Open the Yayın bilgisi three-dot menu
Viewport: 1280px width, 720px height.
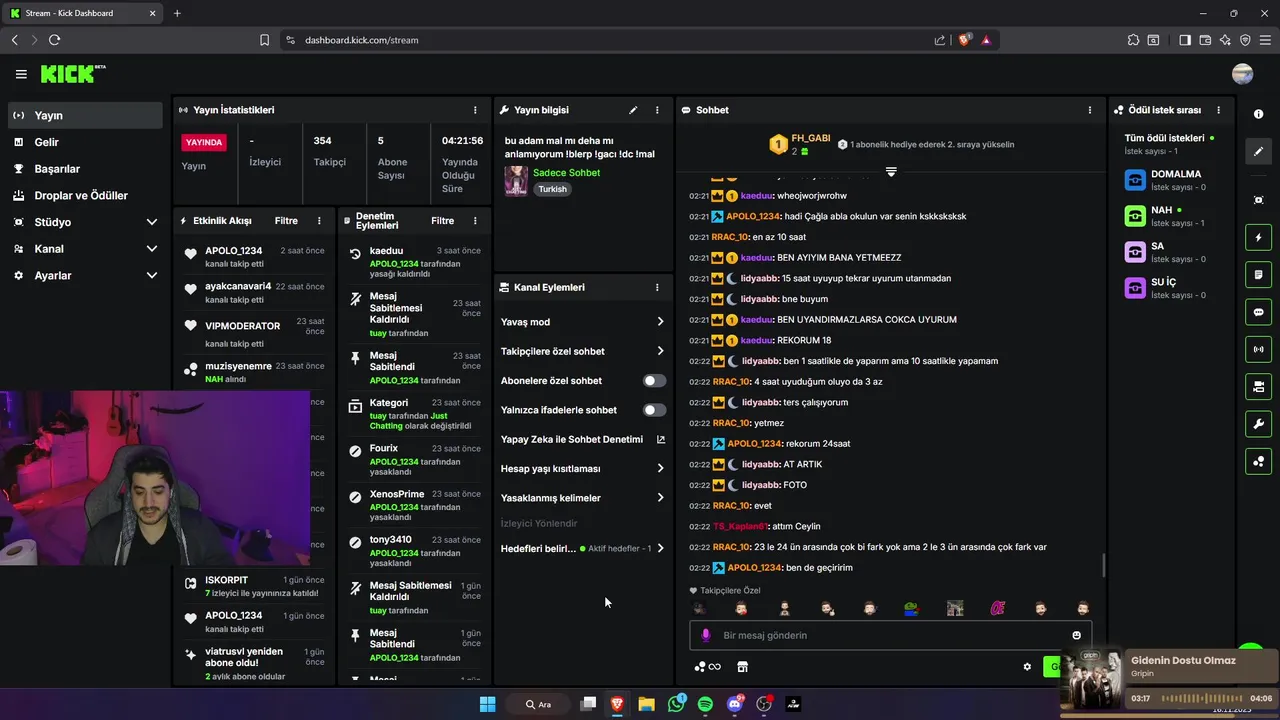657,110
